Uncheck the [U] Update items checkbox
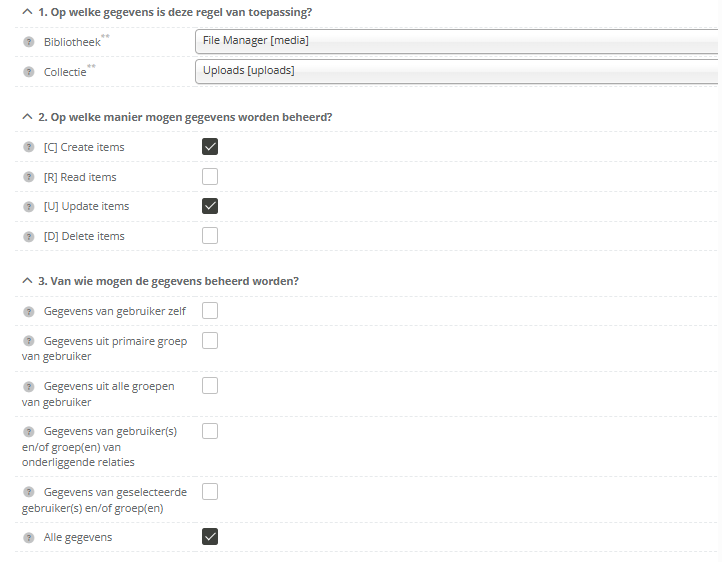The height and width of the screenshot is (562, 722). click(210, 206)
